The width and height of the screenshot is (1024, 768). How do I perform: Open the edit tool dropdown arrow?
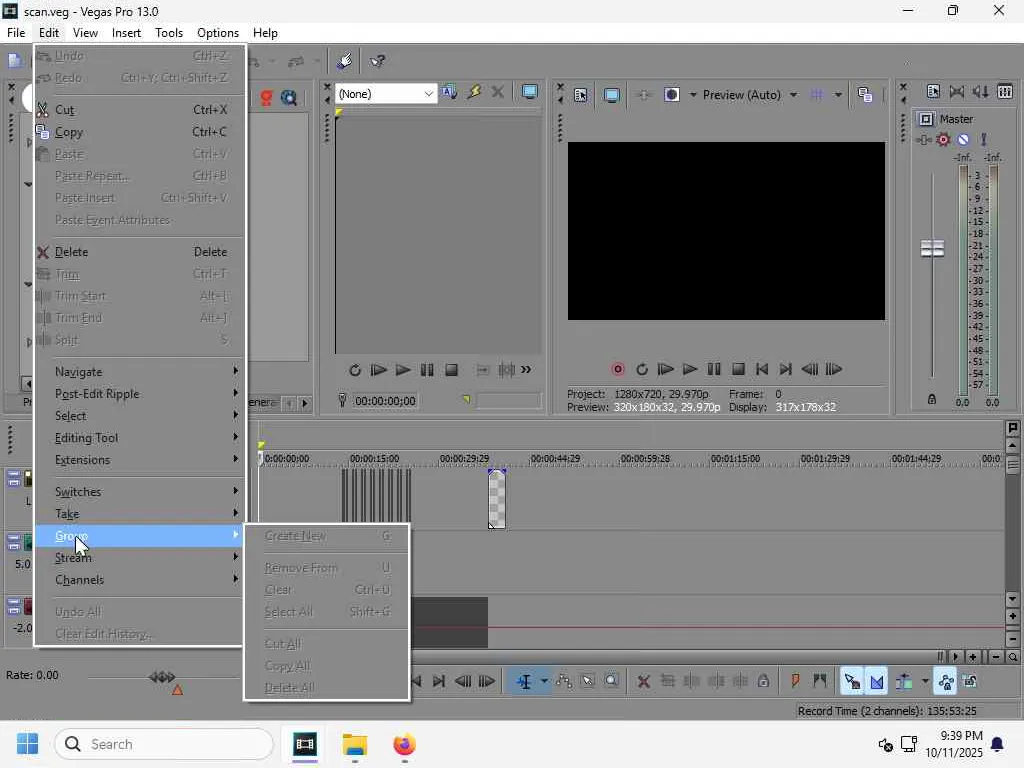[543, 681]
